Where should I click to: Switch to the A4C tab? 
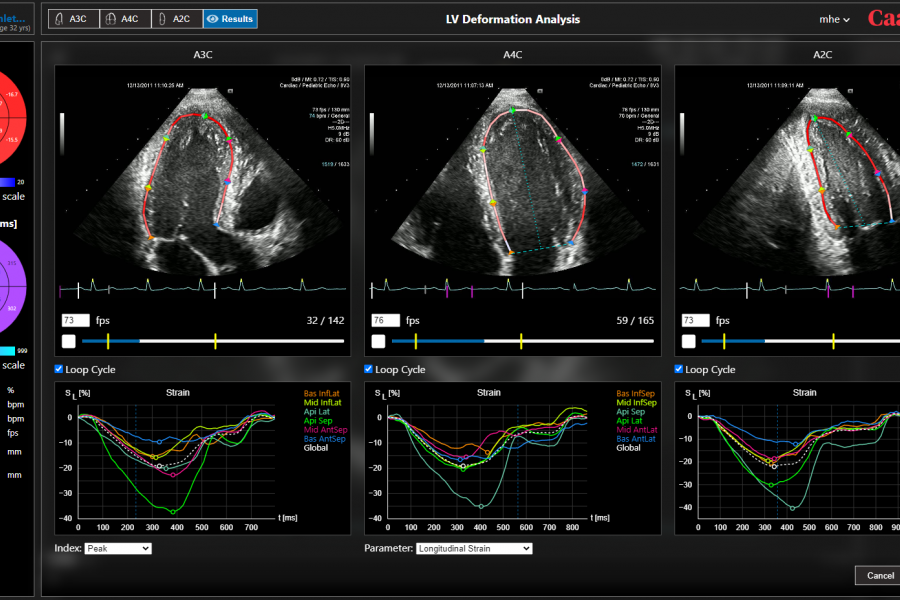point(125,19)
